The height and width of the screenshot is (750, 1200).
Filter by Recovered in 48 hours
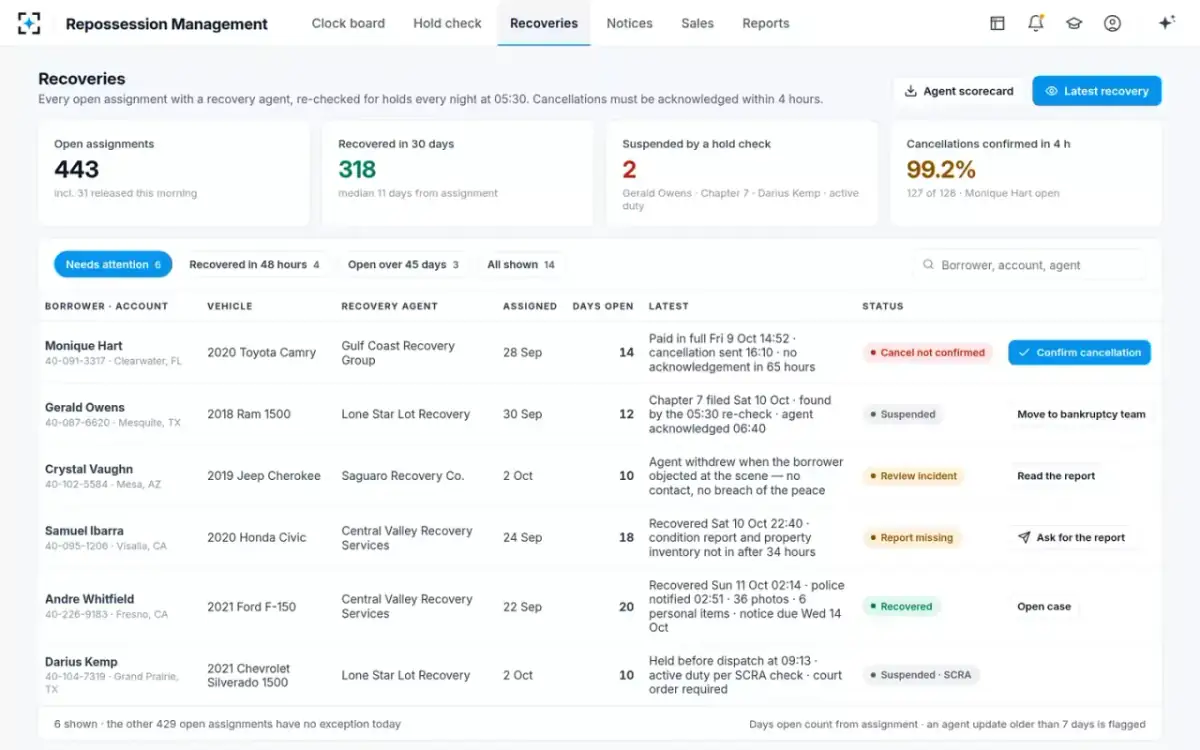pyautogui.click(x=254, y=265)
